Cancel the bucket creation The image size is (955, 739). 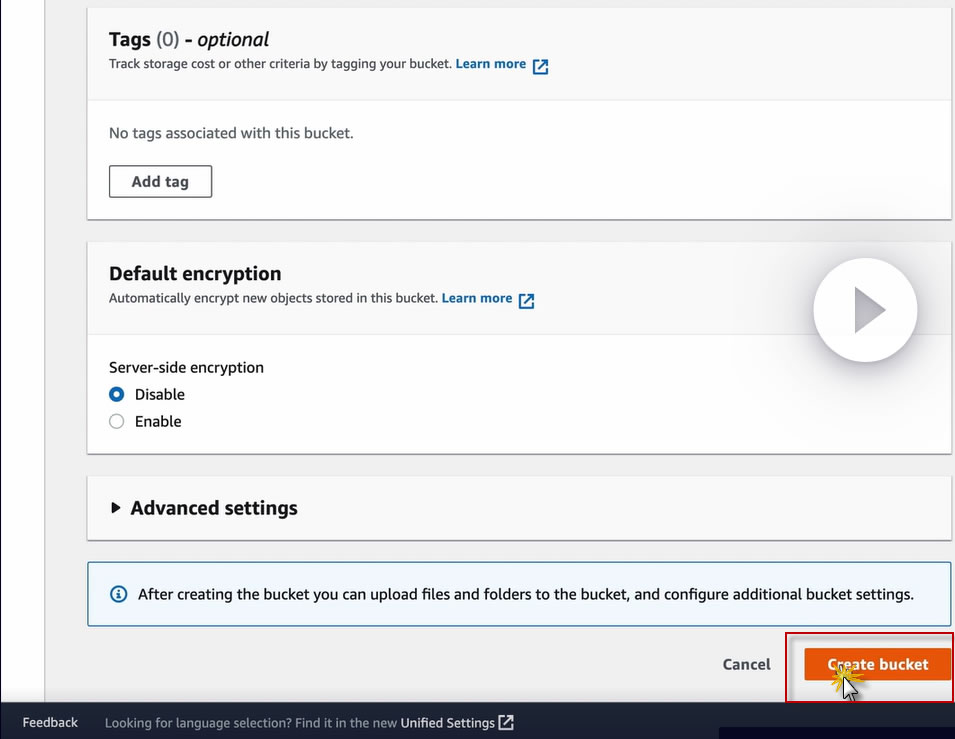click(746, 664)
